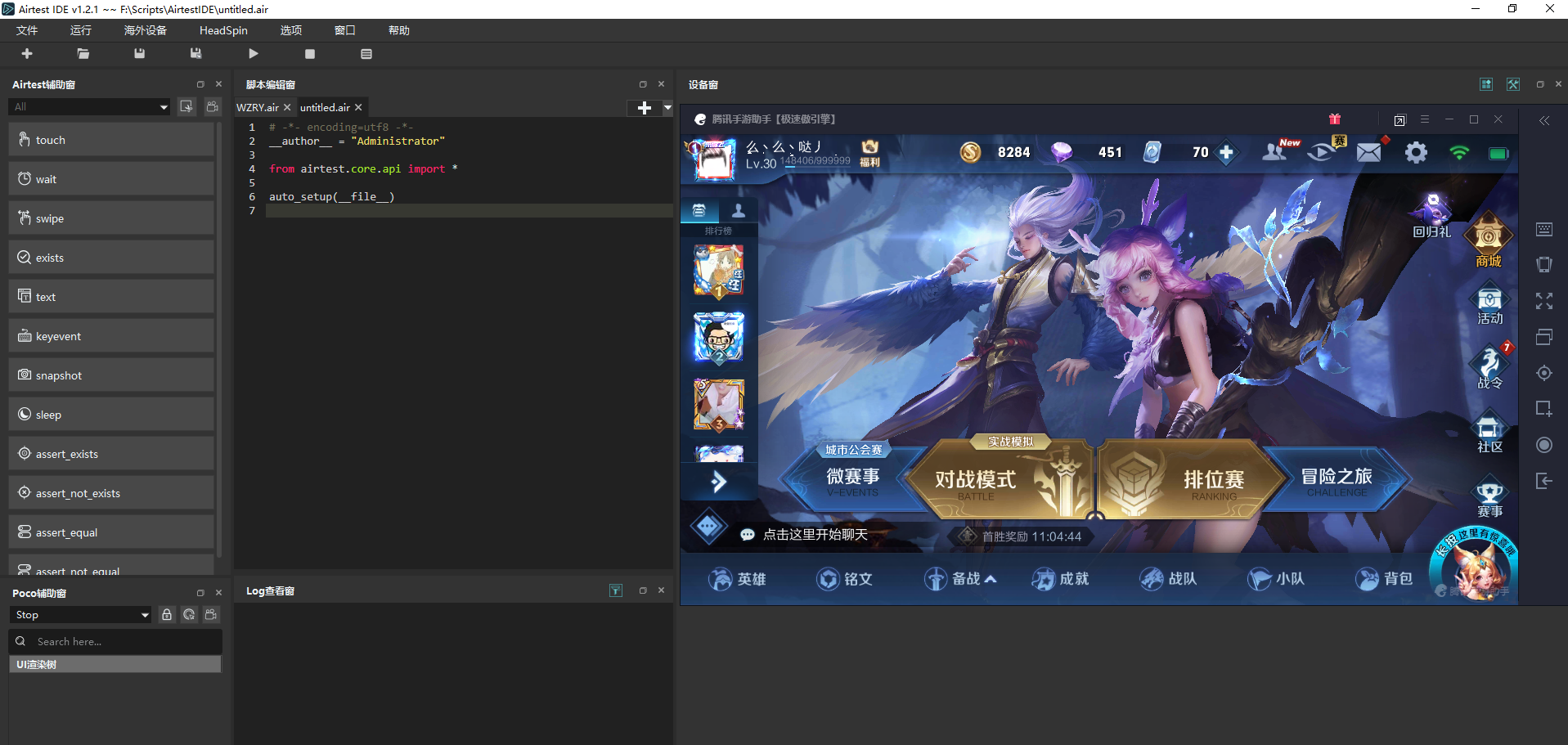
Task: Start 对战模式 battle mode
Action: pyautogui.click(x=1003, y=481)
